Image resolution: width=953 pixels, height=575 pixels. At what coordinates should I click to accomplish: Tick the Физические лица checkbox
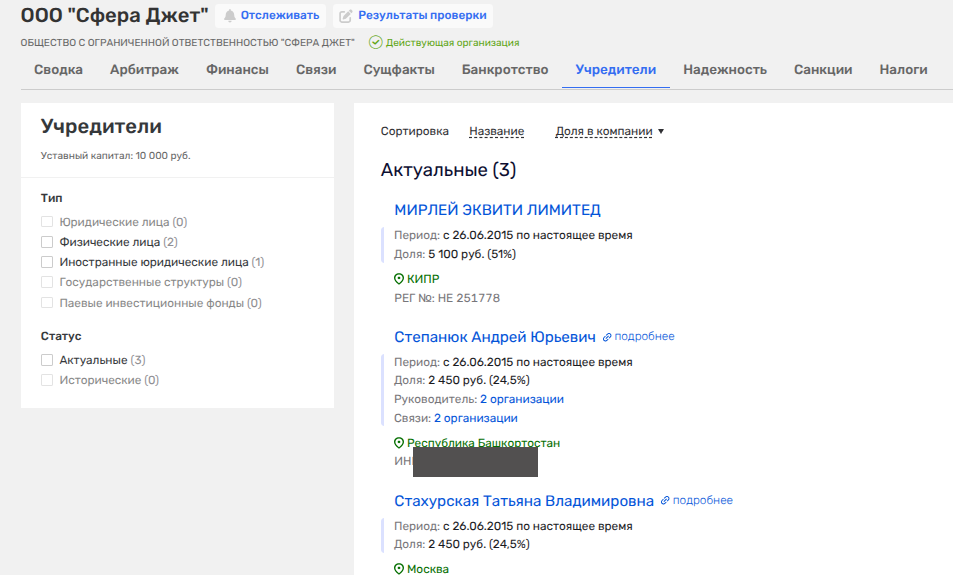[47, 242]
